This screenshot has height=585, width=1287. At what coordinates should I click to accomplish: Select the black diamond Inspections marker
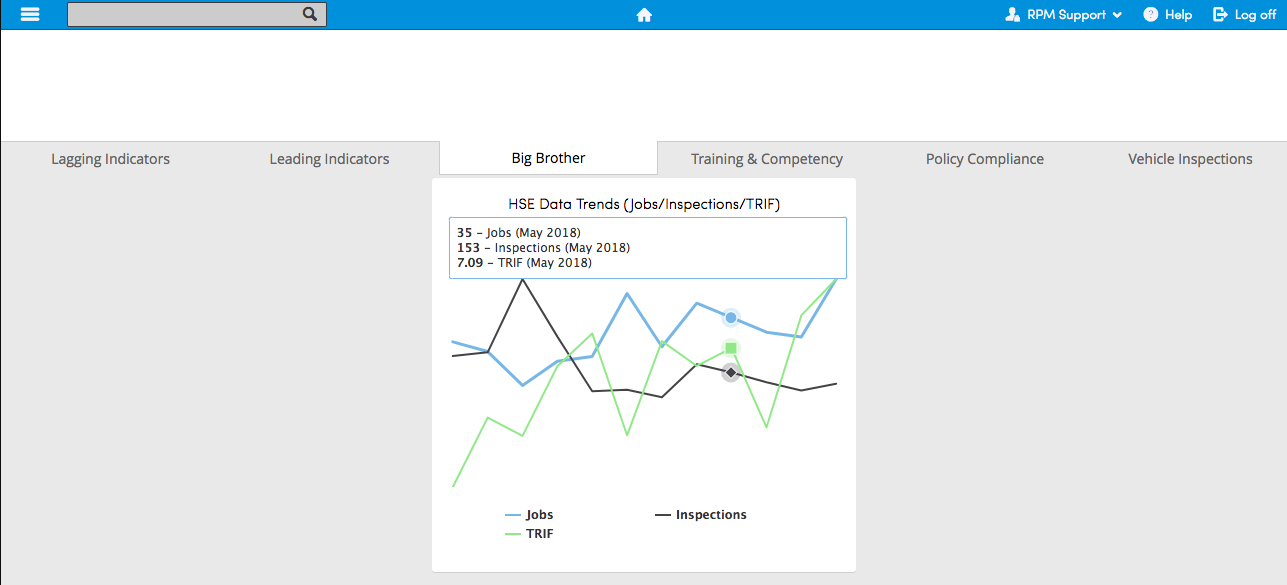(x=731, y=371)
